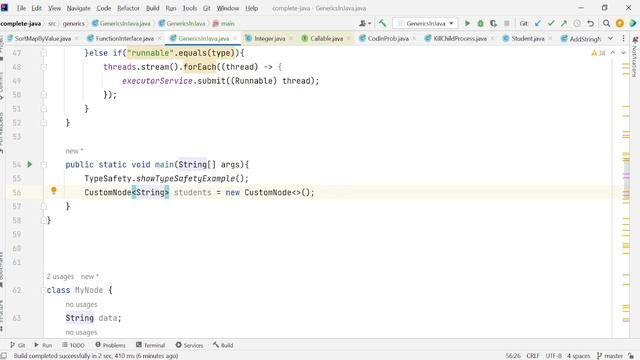The width and height of the screenshot is (640, 360).
Task: Open the TODO tool window
Action: tap(73, 345)
